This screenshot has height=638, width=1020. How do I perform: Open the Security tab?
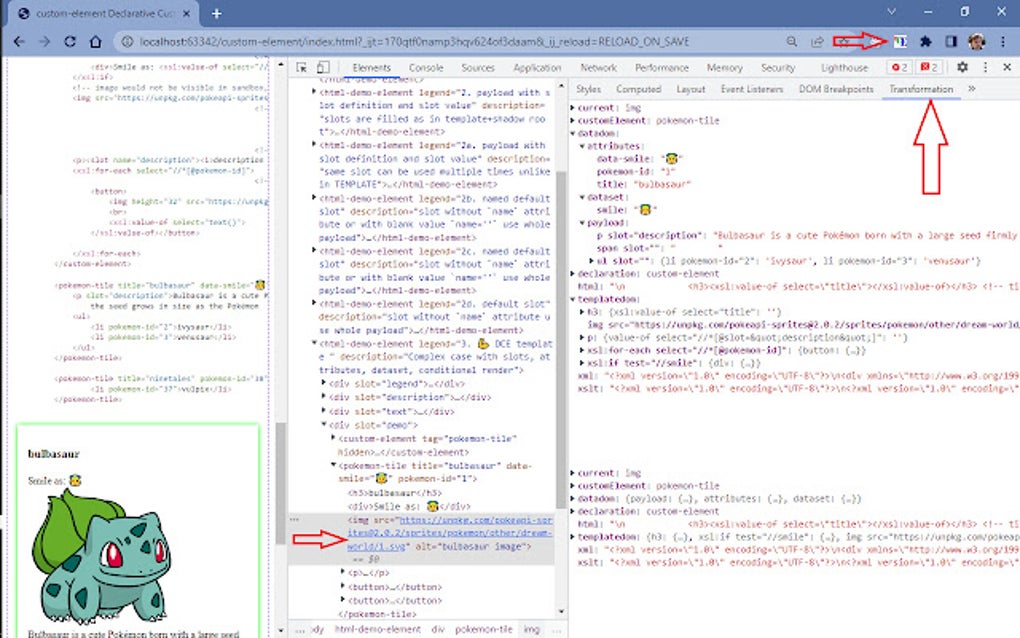point(778,68)
